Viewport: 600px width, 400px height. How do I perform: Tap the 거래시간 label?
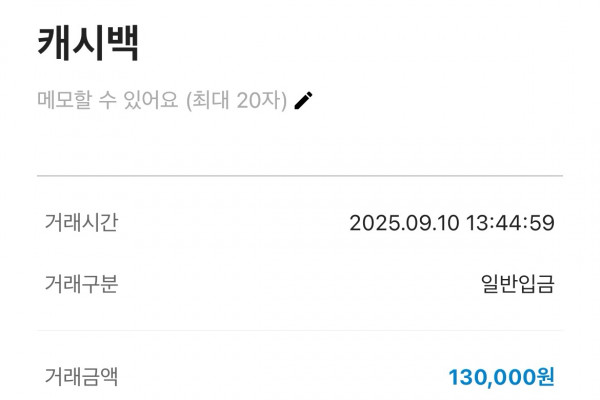(82, 222)
